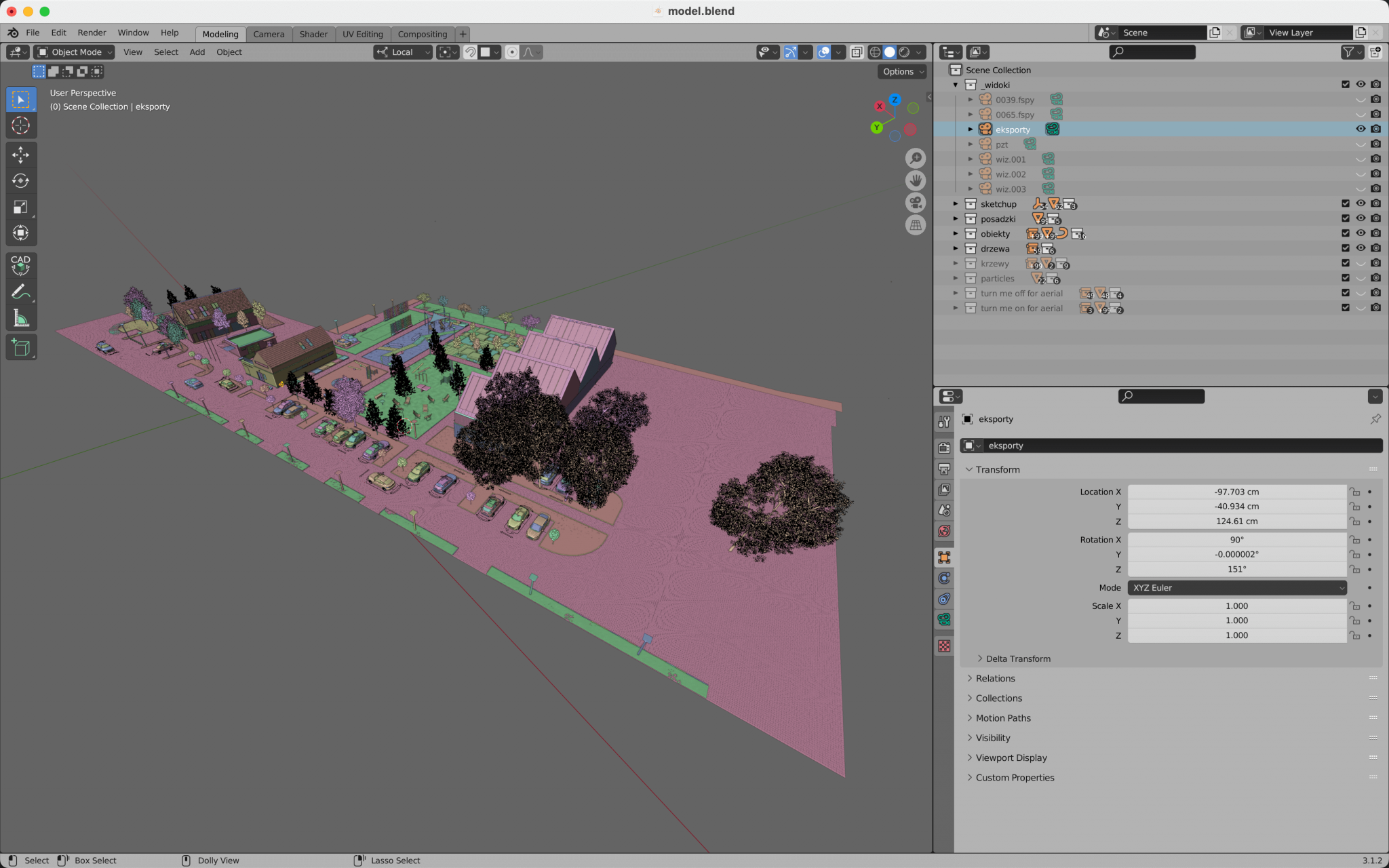Open the XYZ Euler rotation mode dropdown
The height and width of the screenshot is (868, 1389).
1236,587
